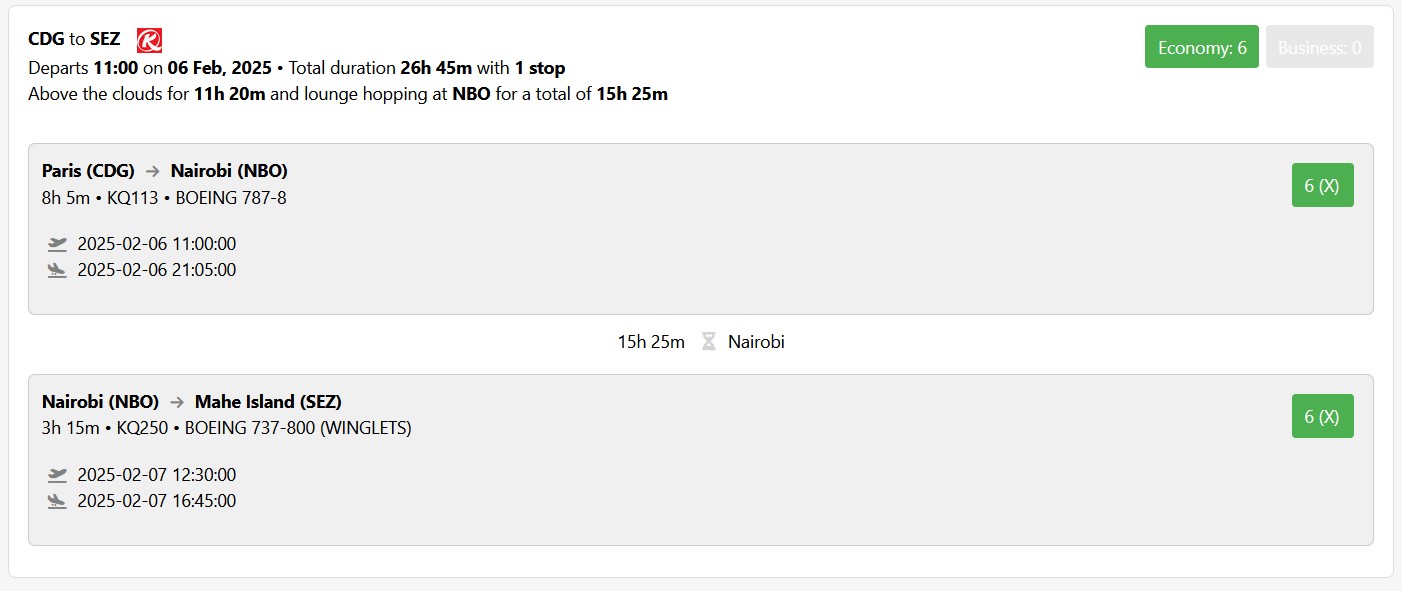Screen dimensions: 1402x591
Task: Click the arrow between Nairobi and Mahe Island
Action: pos(177,402)
